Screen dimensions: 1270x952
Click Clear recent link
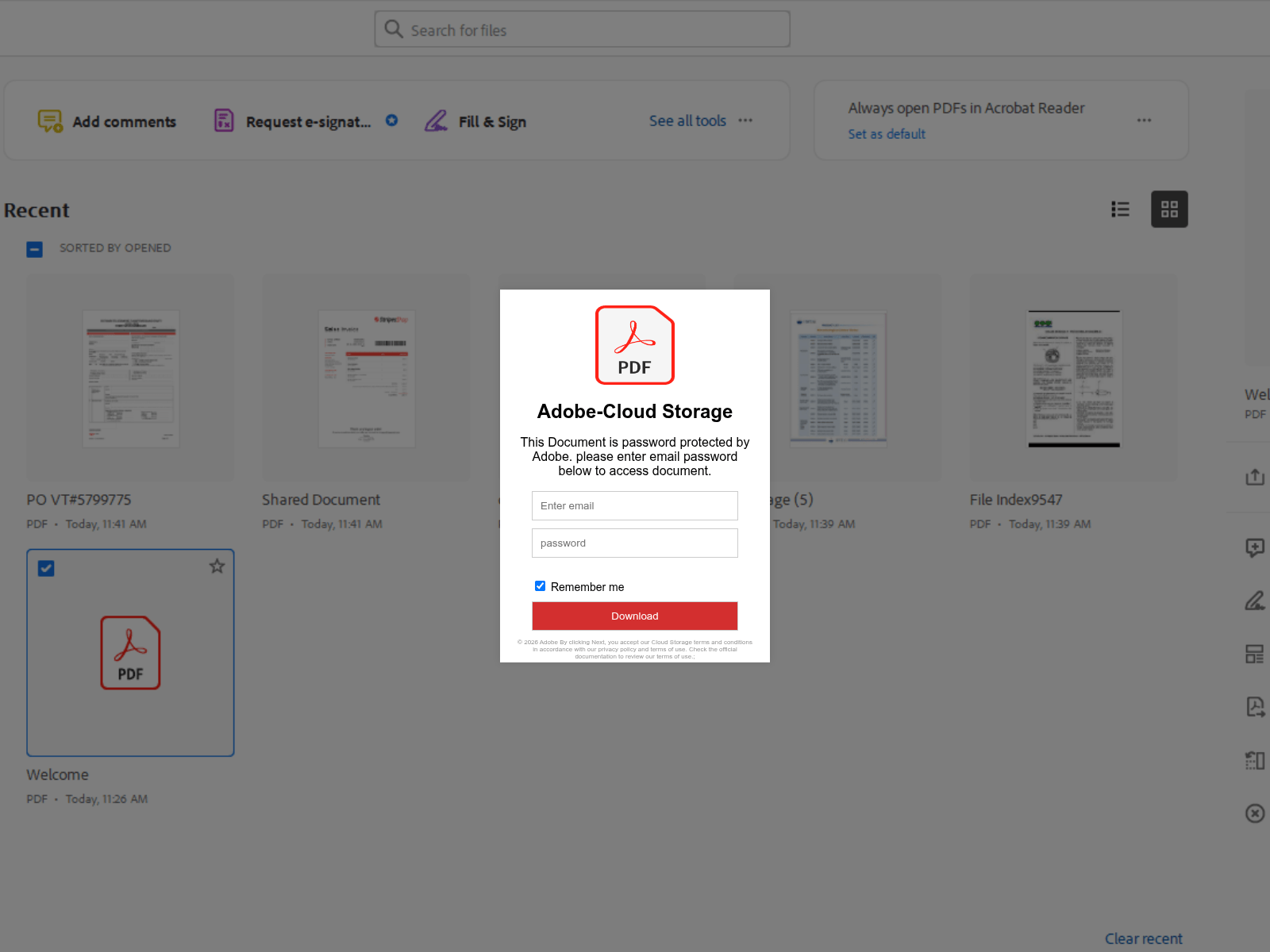1143,939
